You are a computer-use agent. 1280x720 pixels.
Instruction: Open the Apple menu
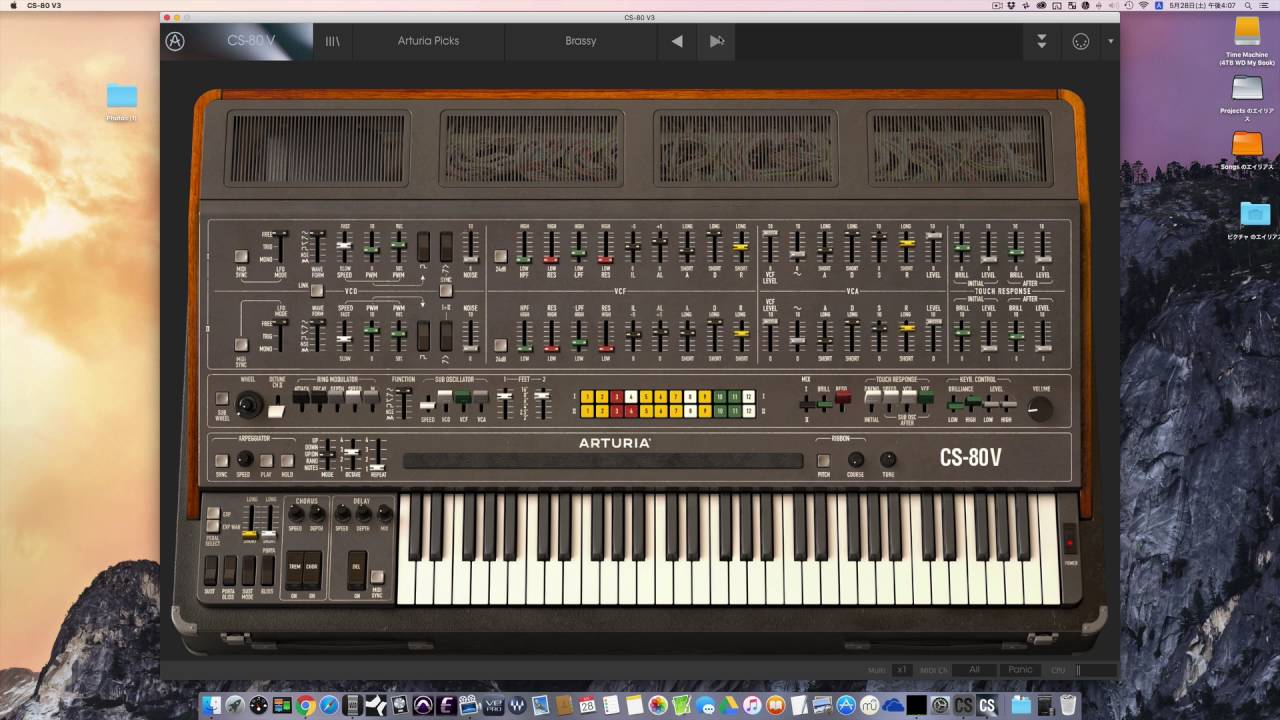[x=13, y=5]
